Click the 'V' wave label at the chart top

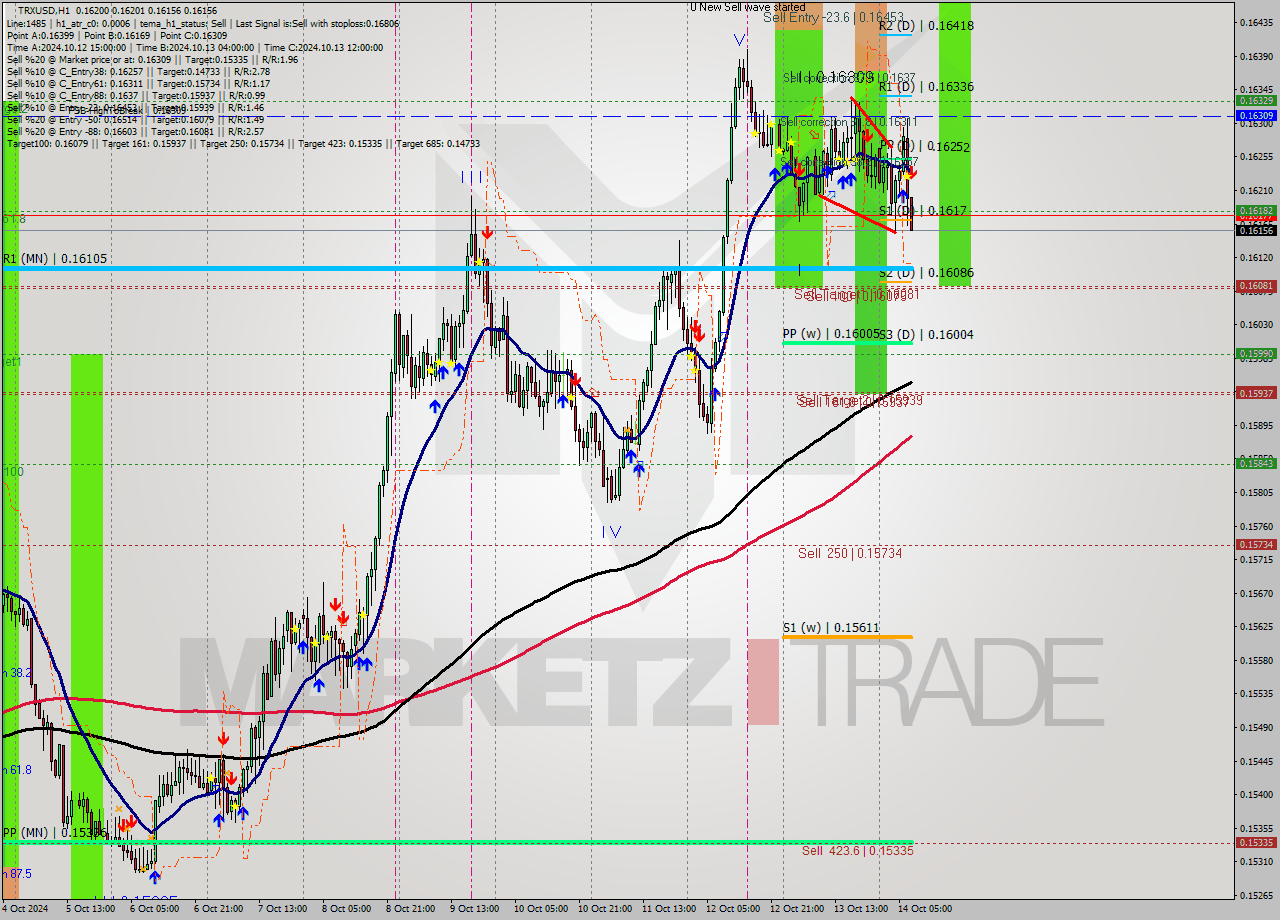coord(739,40)
